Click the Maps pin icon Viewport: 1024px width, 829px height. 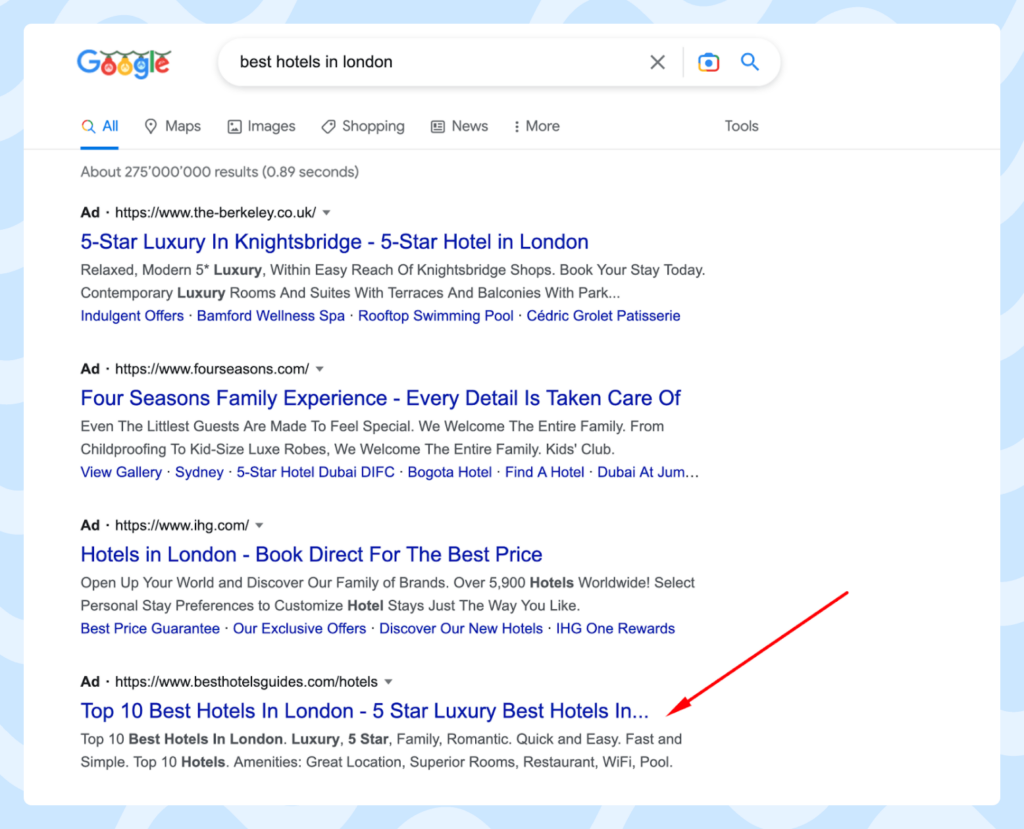click(151, 126)
